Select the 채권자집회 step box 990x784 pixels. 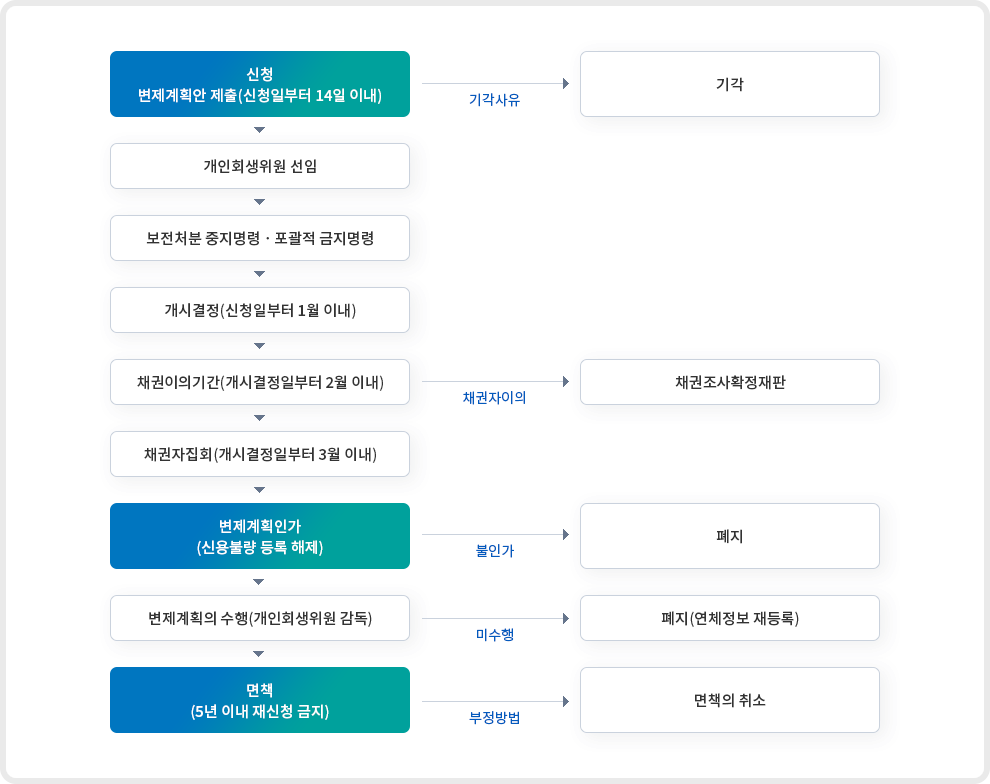(259, 454)
